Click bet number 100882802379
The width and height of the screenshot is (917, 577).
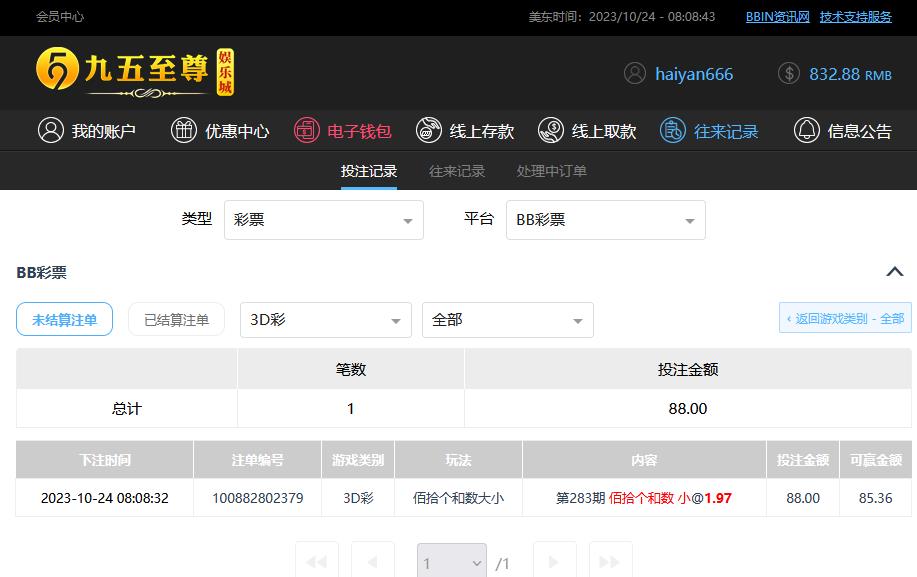(x=257, y=498)
